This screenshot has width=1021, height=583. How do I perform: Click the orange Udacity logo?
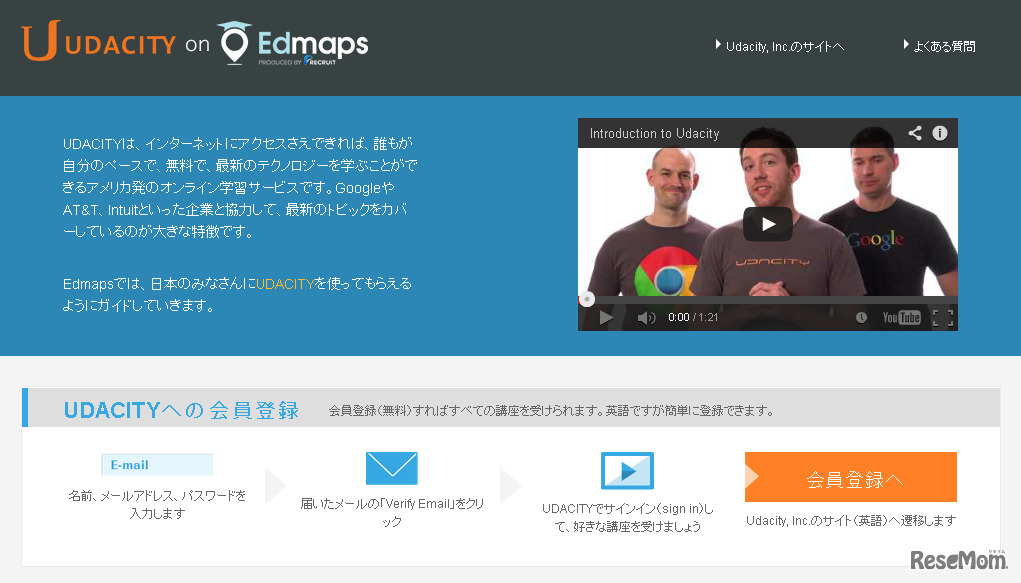pos(99,41)
